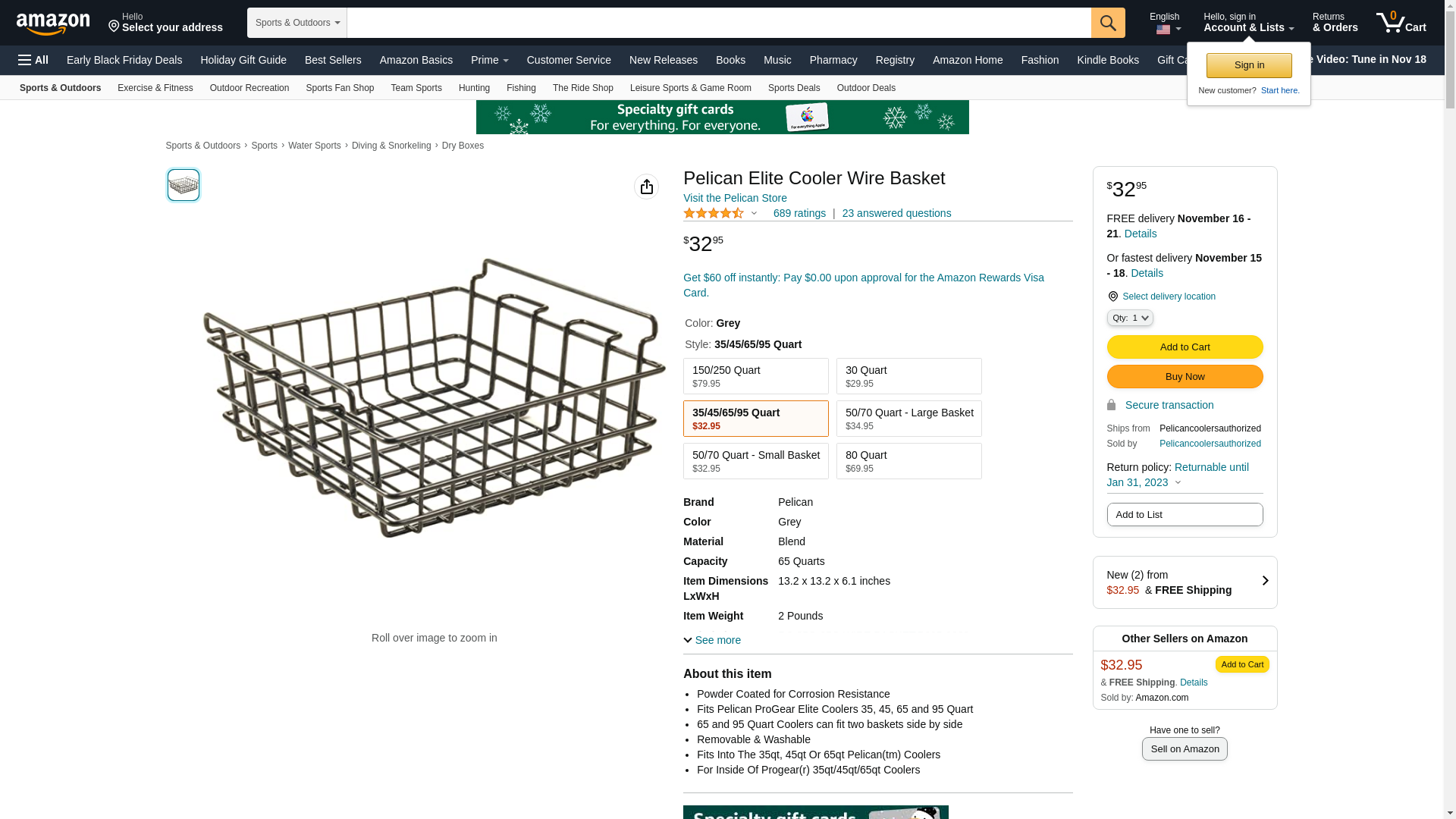Image resolution: width=1456 pixels, height=819 pixels.
Task: Click the share icon on product image
Action: pos(646,187)
